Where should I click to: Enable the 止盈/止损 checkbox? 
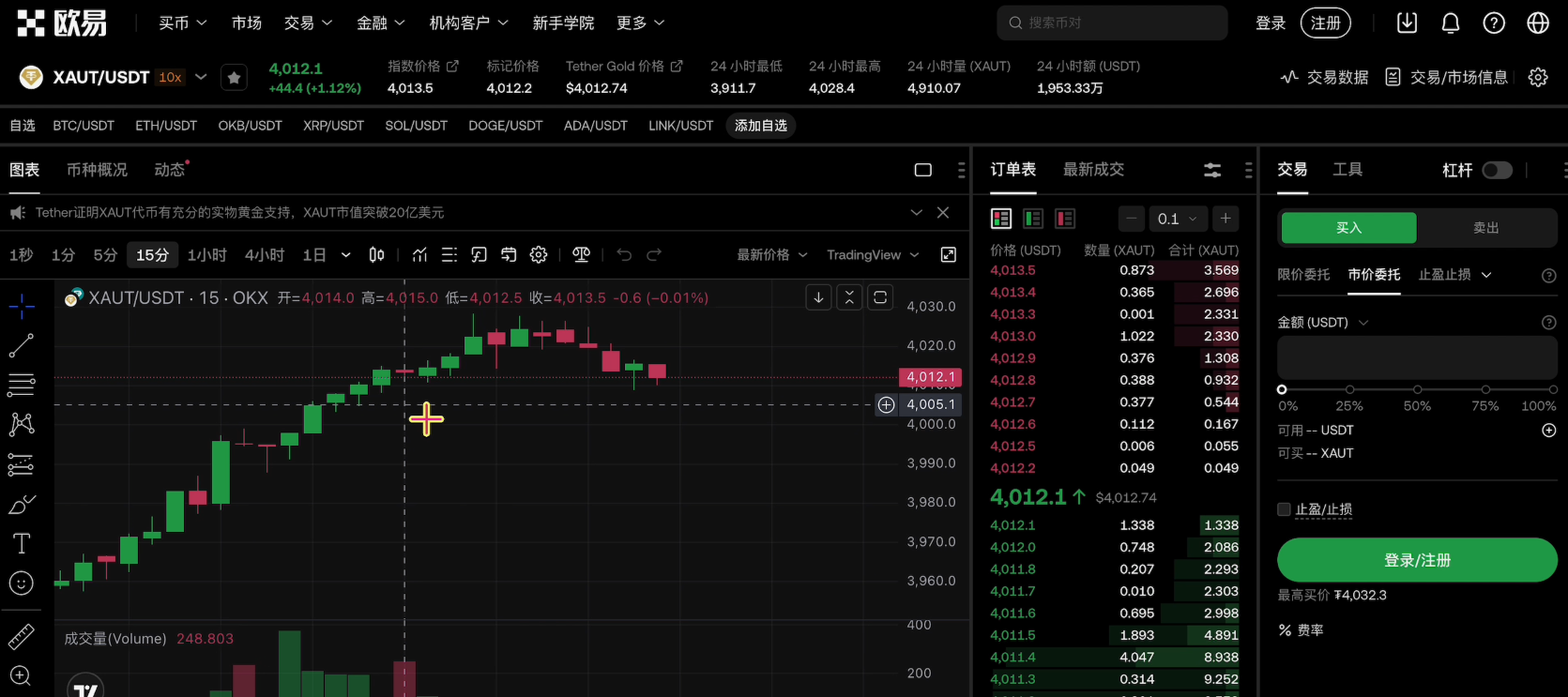[x=1284, y=509]
